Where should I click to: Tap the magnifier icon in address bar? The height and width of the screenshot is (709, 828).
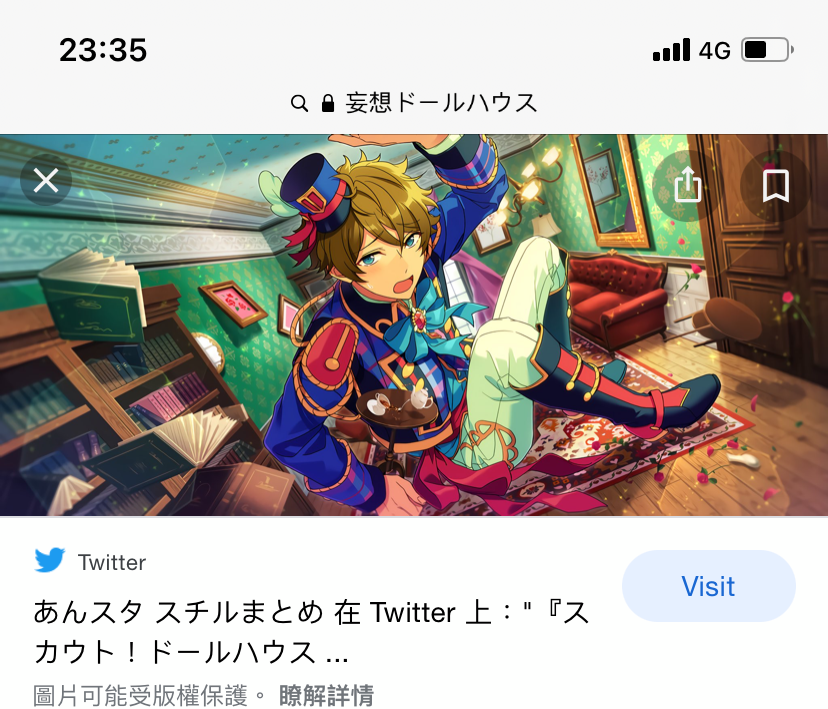[299, 102]
